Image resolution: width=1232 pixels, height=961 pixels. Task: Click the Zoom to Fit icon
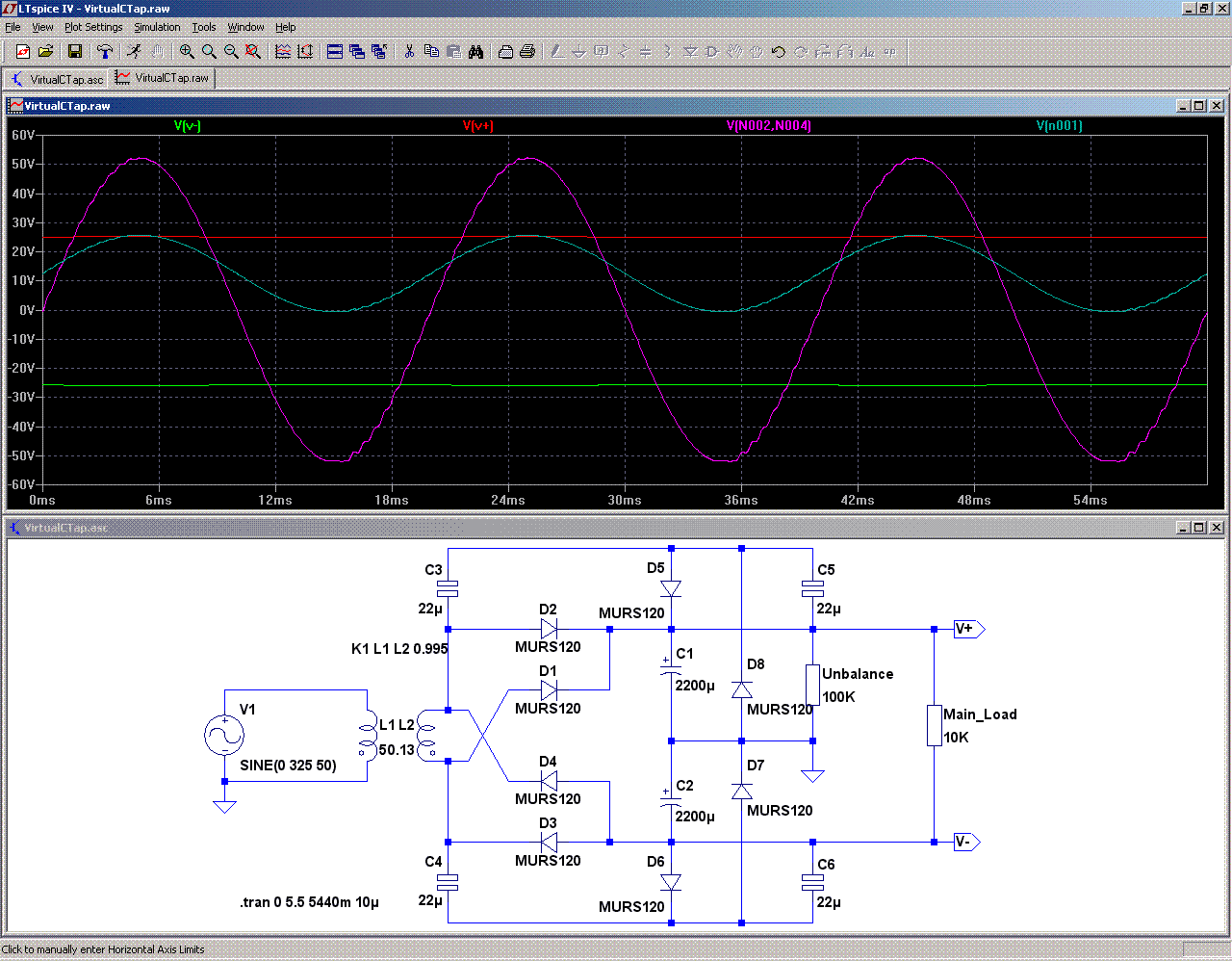click(253, 52)
